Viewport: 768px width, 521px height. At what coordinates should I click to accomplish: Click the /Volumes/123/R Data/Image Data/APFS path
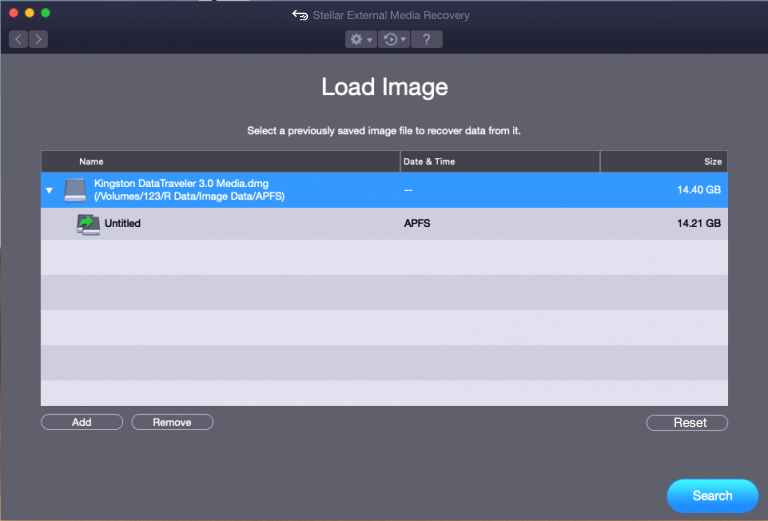(189, 196)
